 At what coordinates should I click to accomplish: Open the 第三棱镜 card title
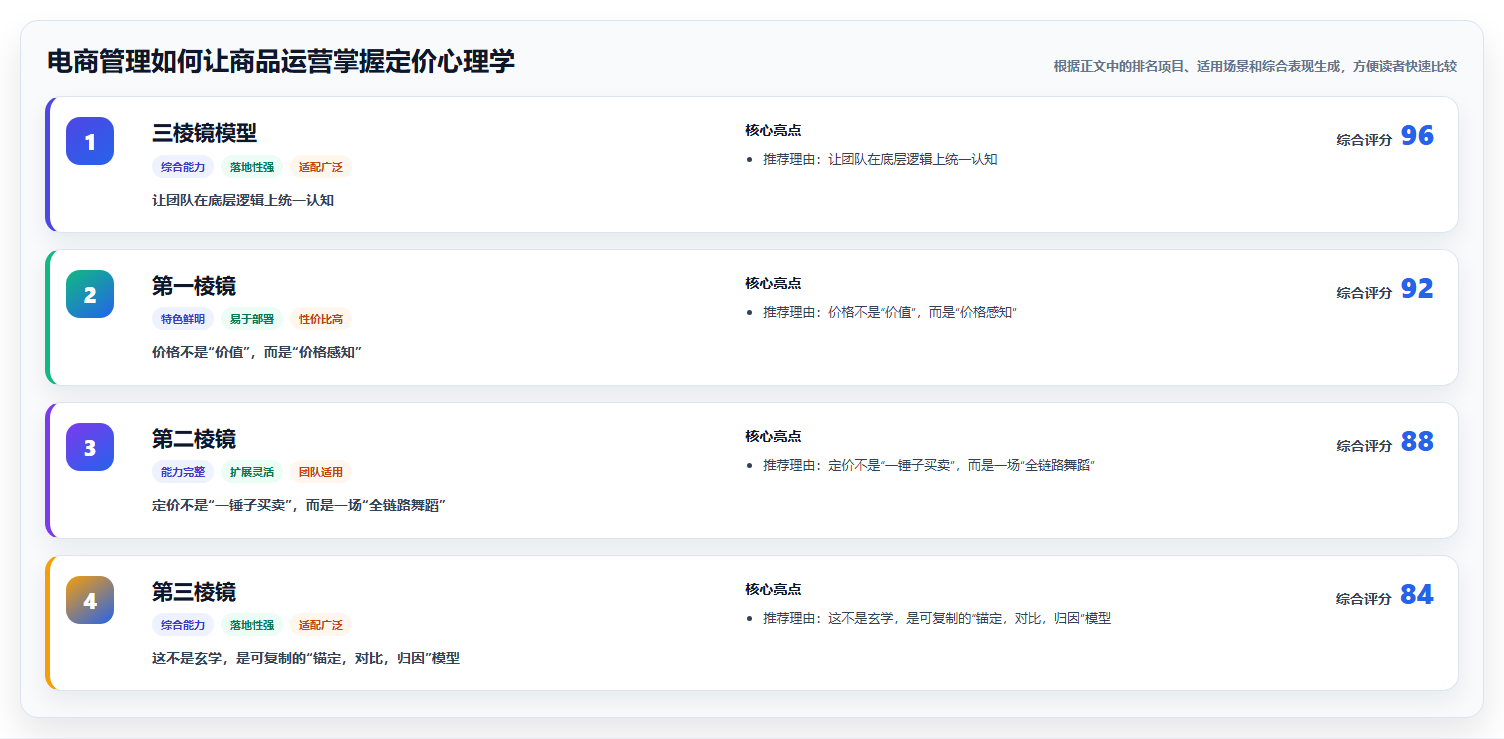(194, 592)
